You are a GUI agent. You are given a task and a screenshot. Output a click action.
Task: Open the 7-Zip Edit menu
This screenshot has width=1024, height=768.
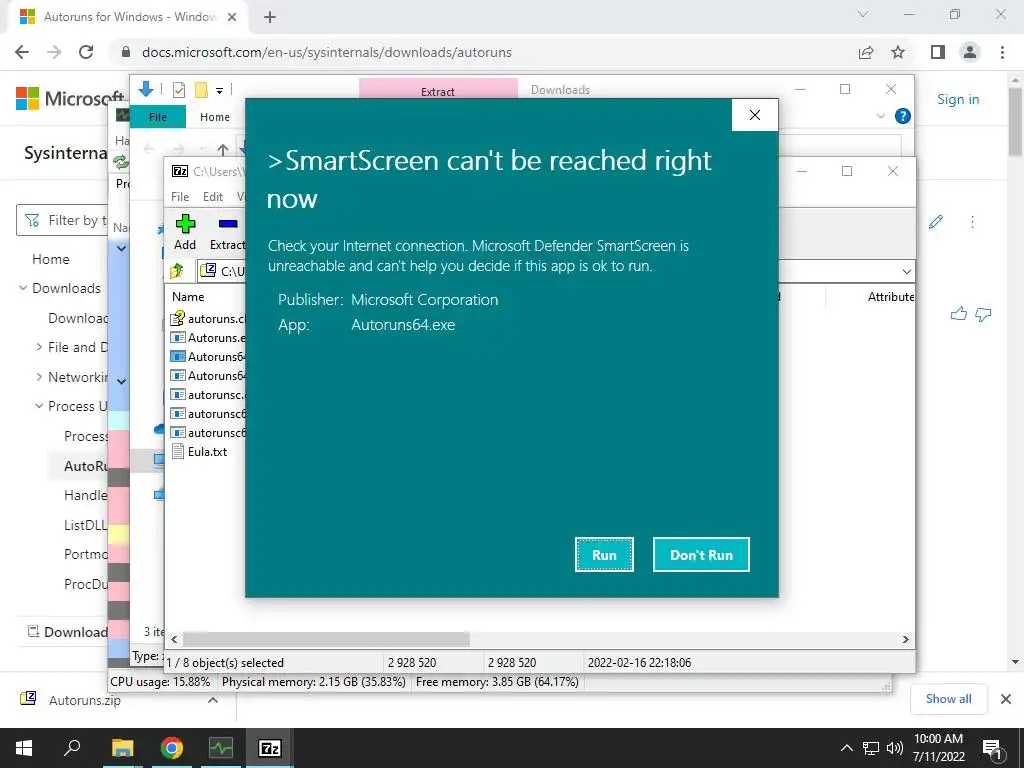click(x=213, y=197)
